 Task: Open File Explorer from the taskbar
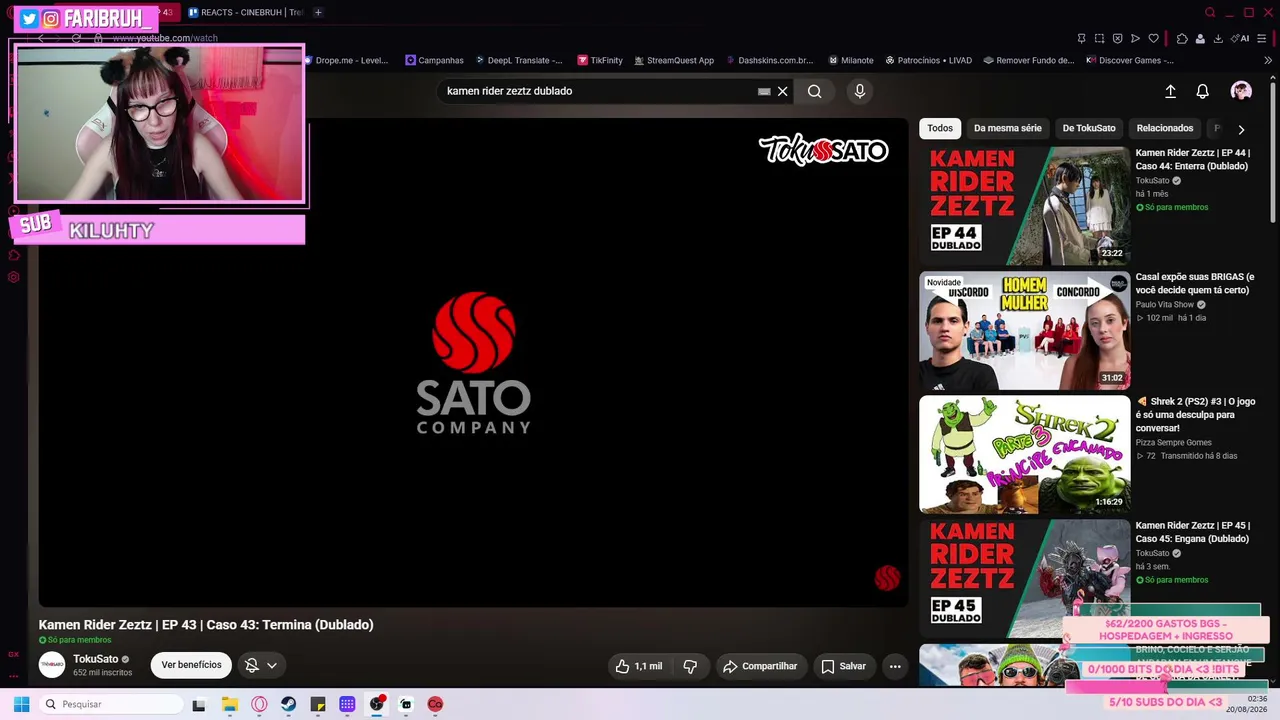click(230, 704)
